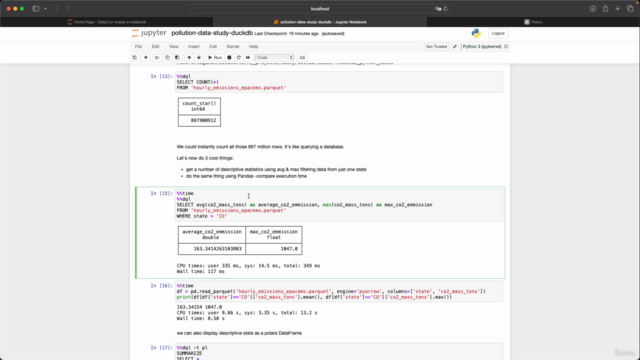Switch to the Home Page browser tab
The image size is (640, 360).
tap(107, 22)
